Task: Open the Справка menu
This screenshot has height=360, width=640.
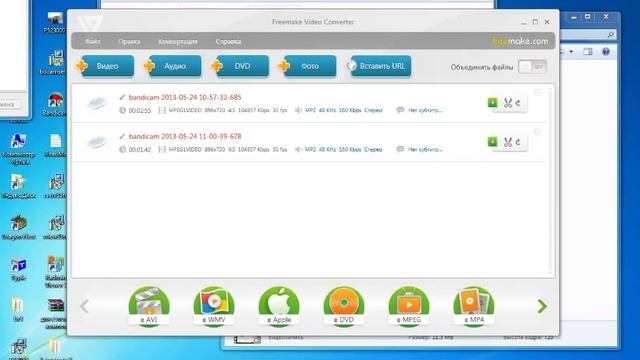Action: tap(228, 42)
